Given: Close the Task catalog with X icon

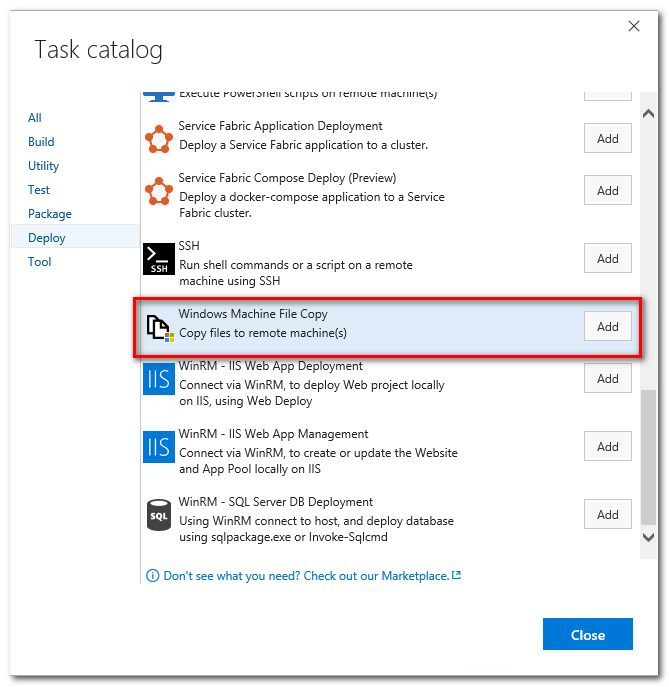Looking at the screenshot, I should [x=634, y=26].
